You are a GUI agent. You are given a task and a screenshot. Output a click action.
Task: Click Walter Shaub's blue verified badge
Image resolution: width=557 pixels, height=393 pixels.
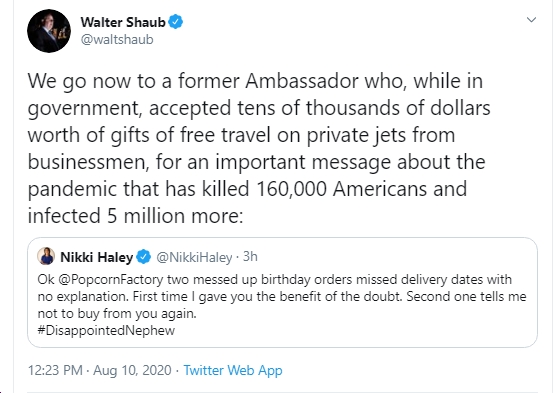coord(175,22)
